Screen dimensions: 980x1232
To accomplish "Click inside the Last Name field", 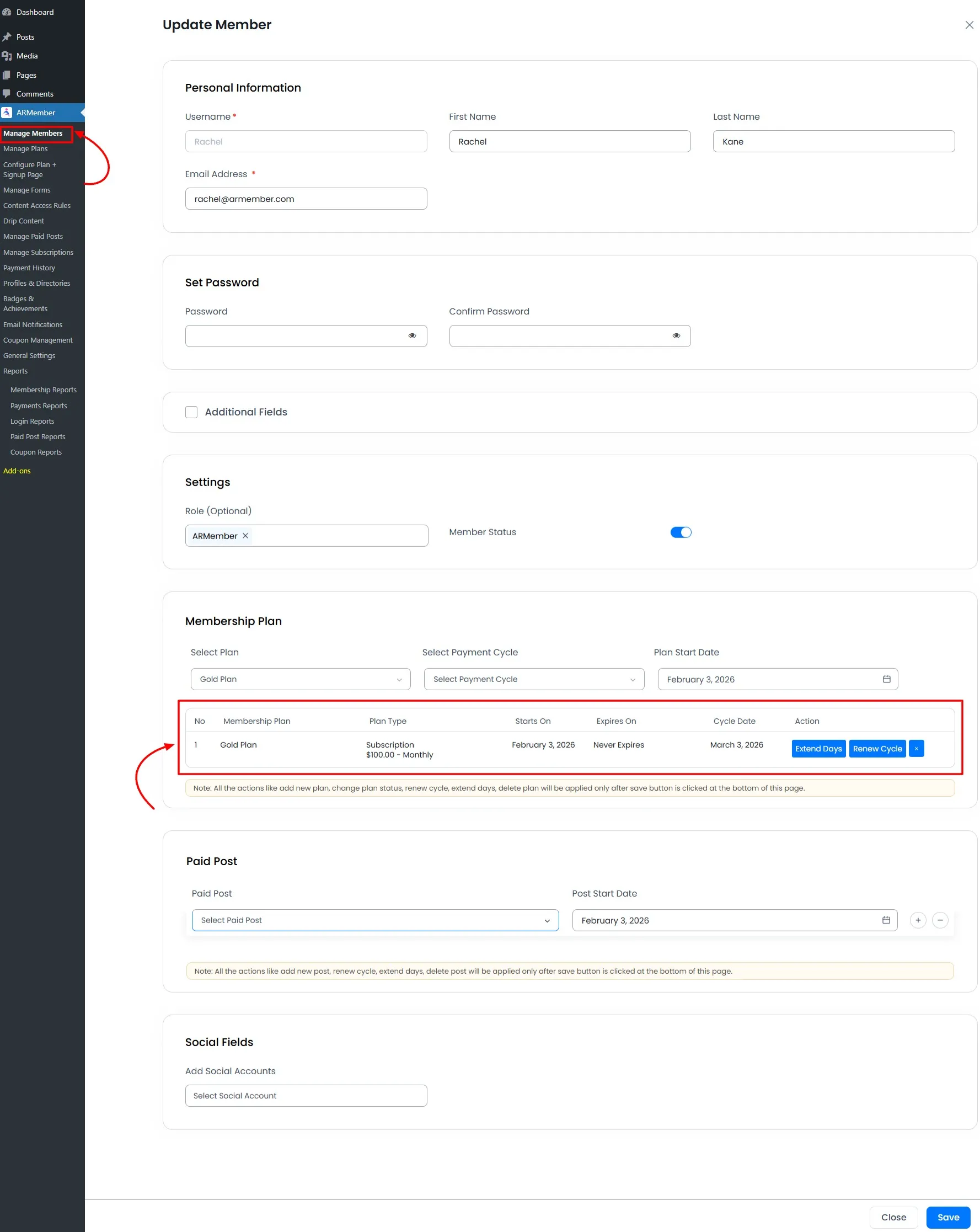I will [833, 141].
